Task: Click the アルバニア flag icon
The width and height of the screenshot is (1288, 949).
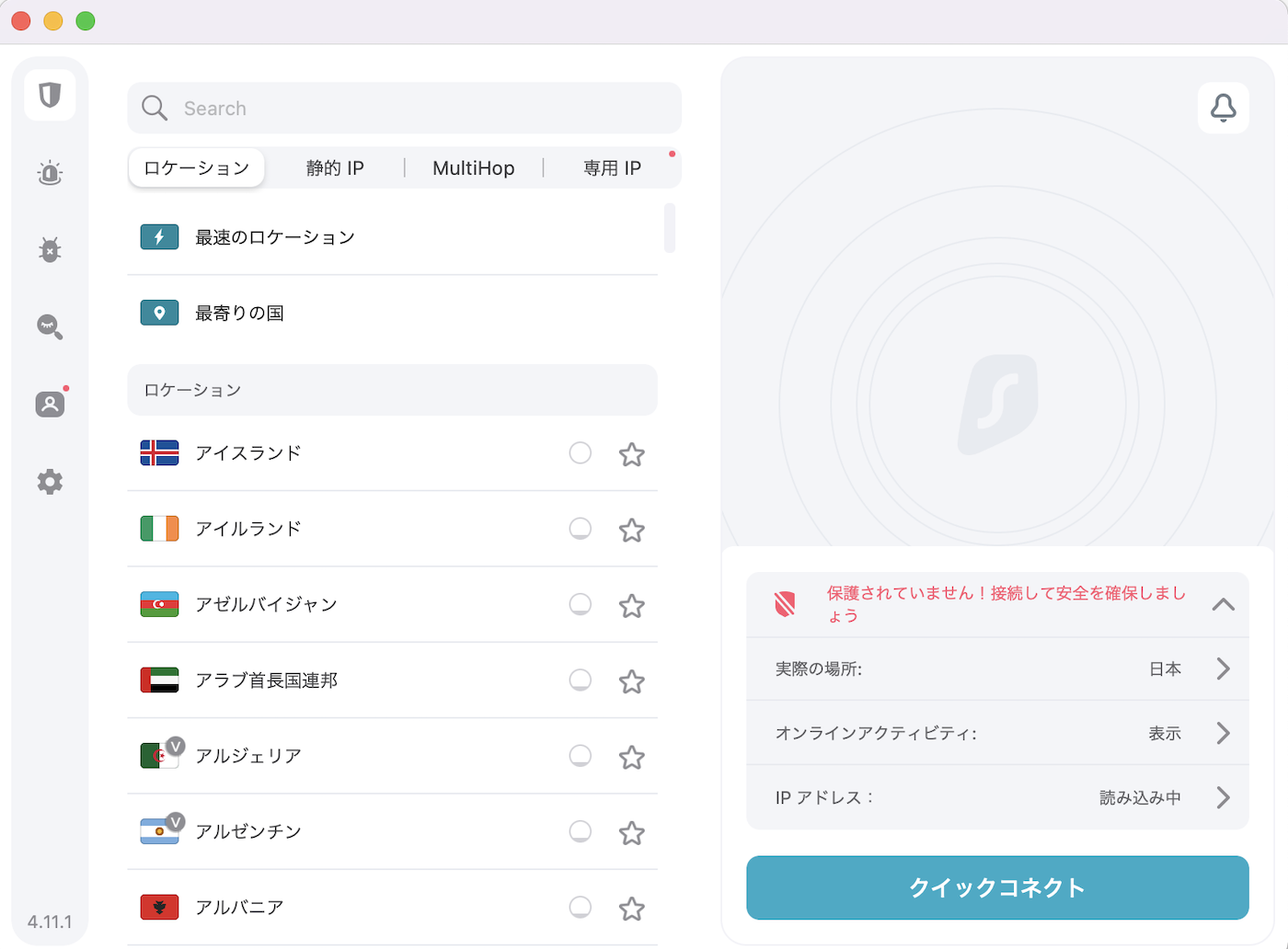Action: [x=159, y=907]
